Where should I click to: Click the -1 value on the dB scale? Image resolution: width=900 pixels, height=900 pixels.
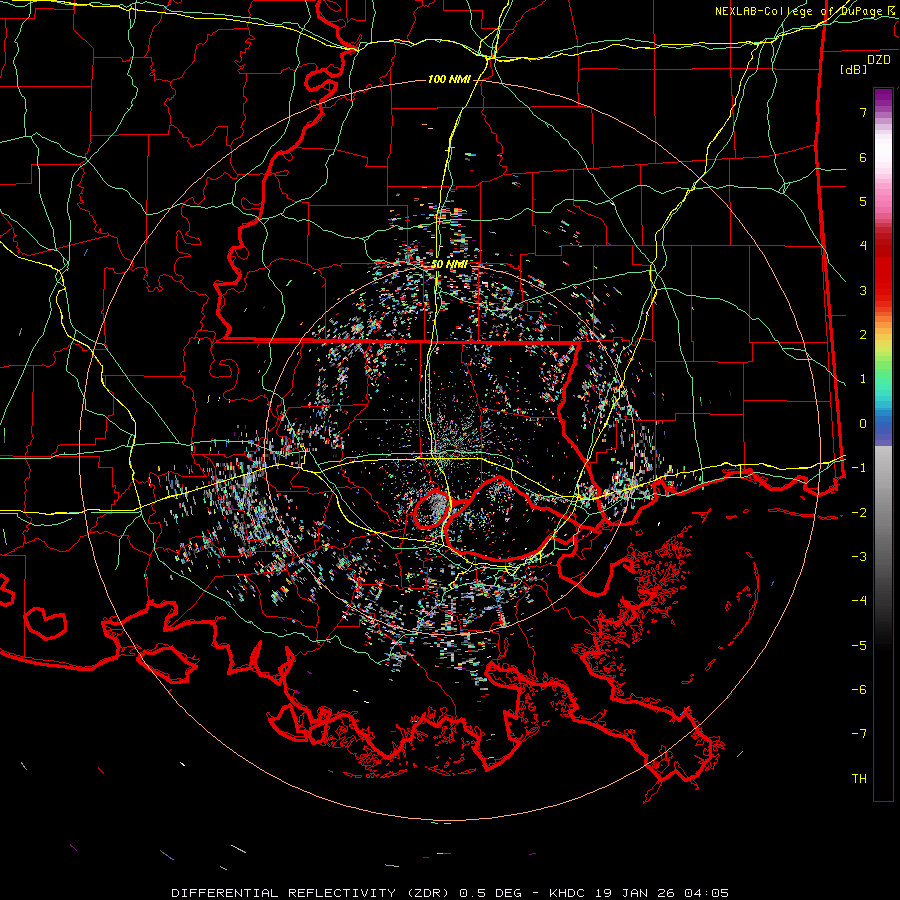(x=859, y=468)
